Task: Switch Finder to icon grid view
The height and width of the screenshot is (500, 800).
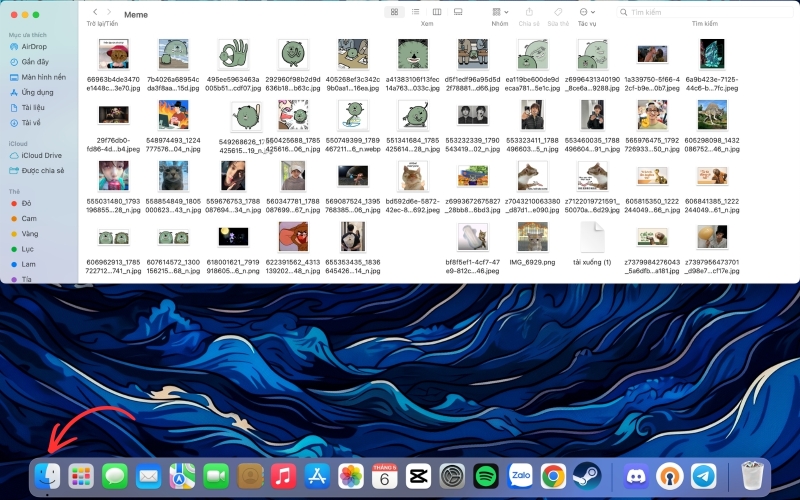Action: click(394, 12)
